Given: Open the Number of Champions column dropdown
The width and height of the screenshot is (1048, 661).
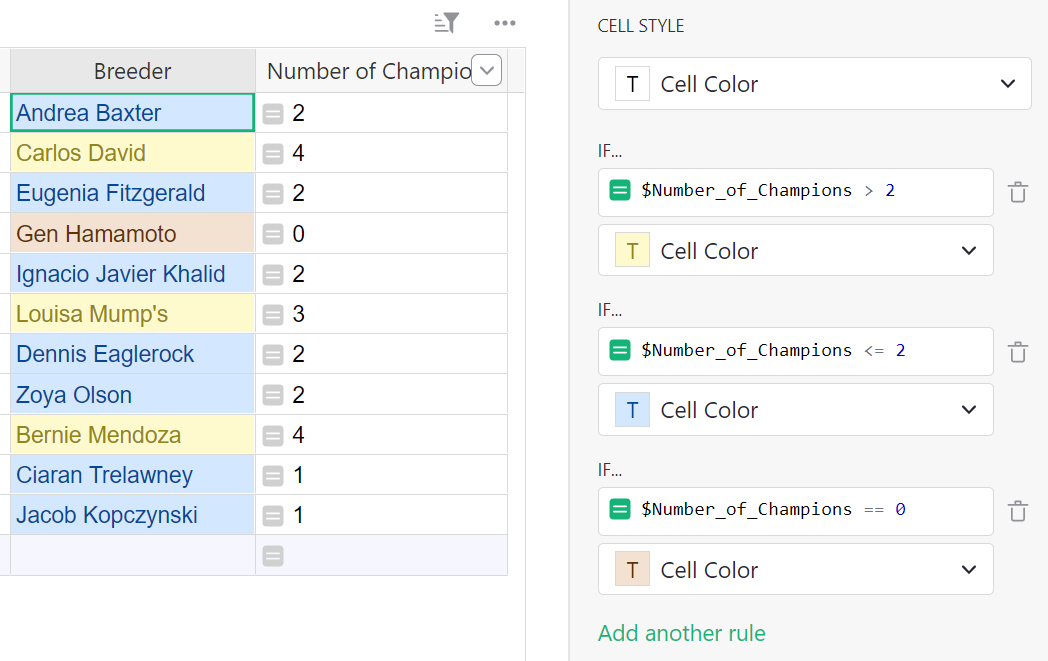Looking at the screenshot, I should pos(486,70).
